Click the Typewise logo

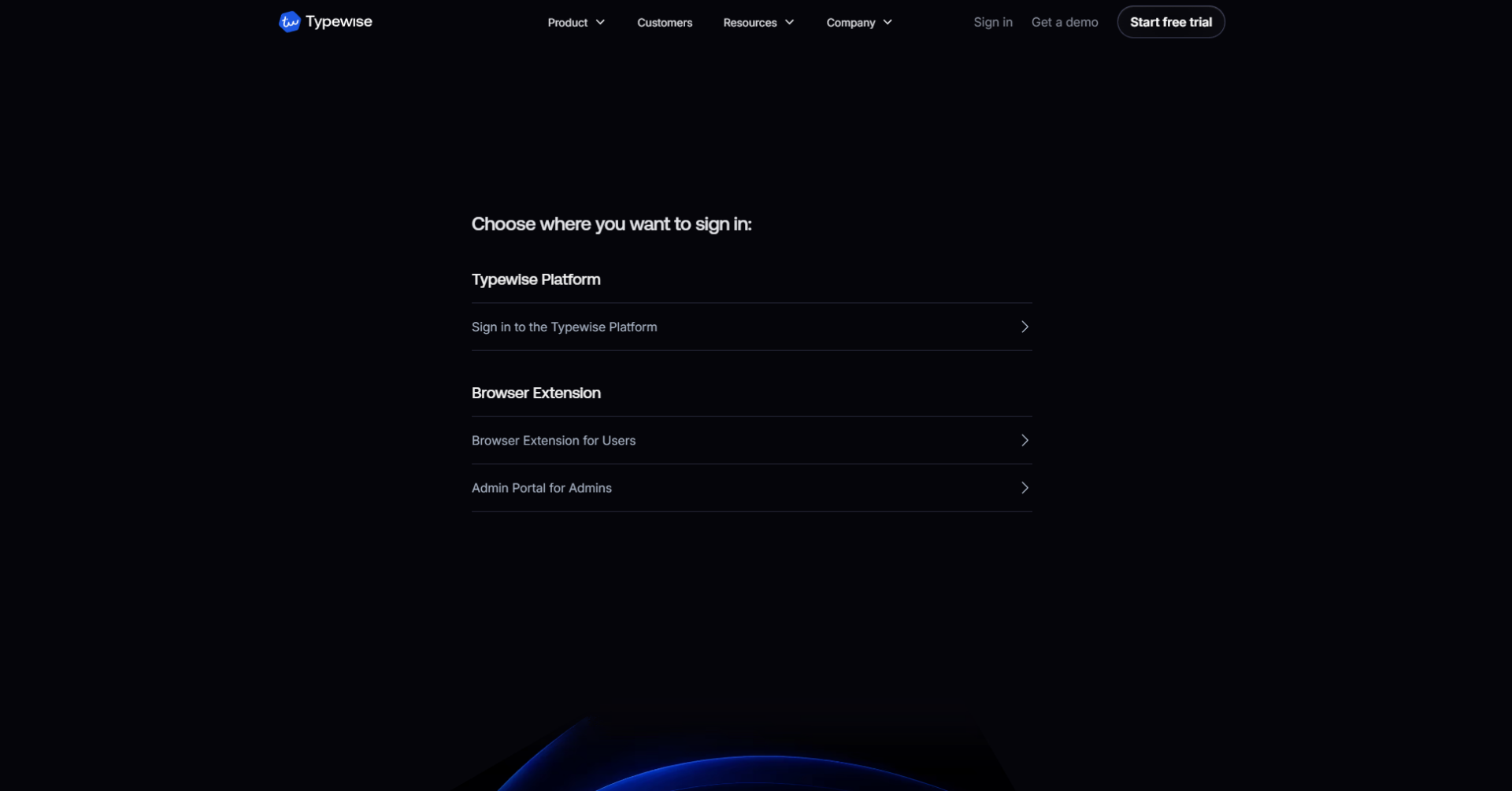(x=324, y=21)
